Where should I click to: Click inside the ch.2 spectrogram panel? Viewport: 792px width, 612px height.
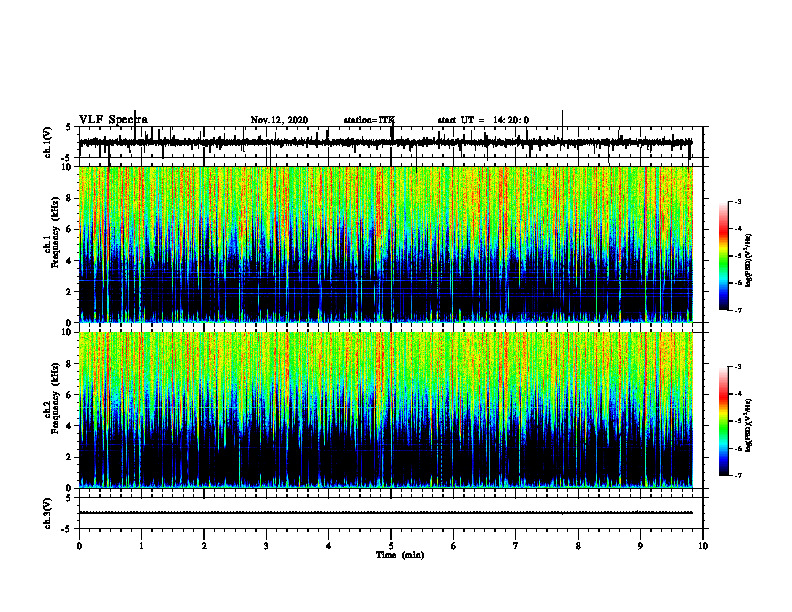[x=385, y=410]
